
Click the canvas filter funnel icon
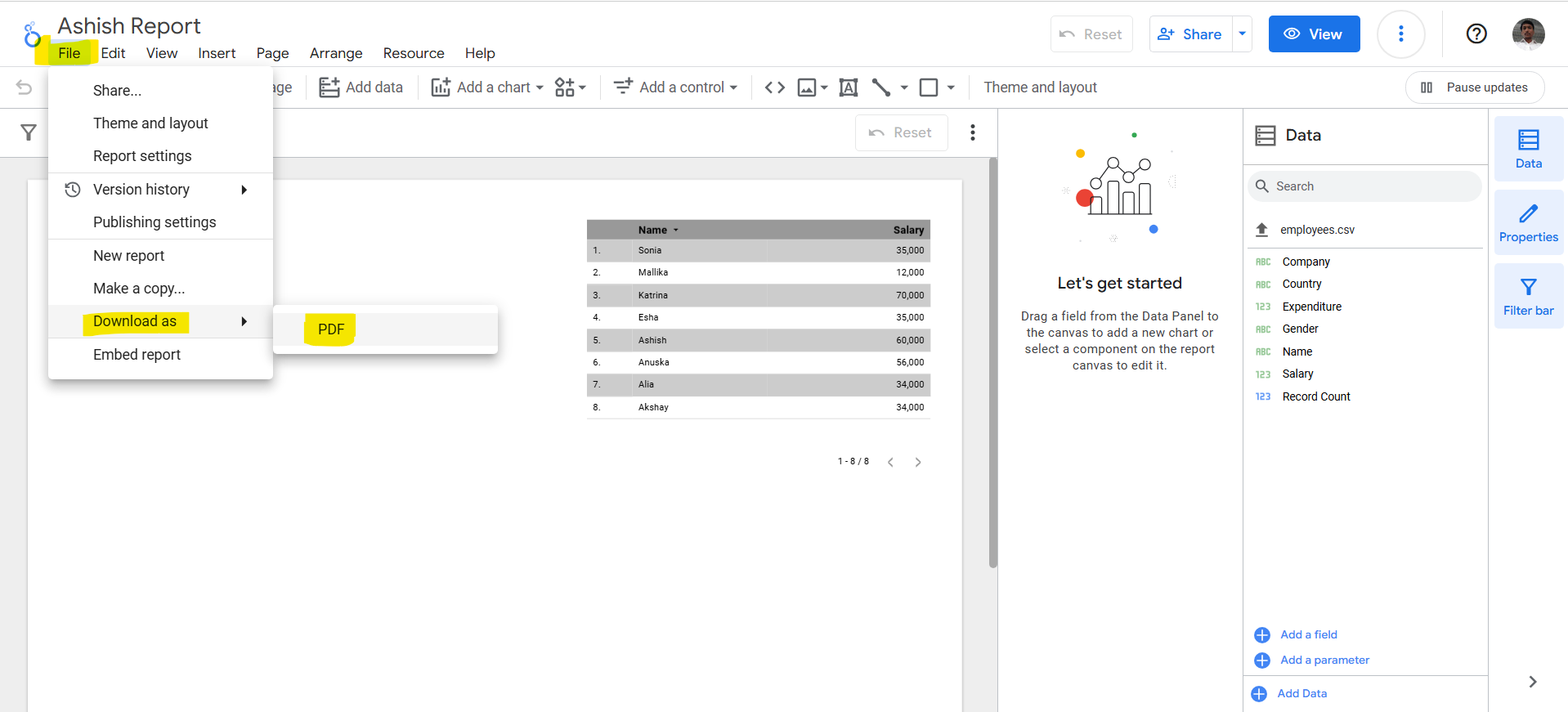coord(29,132)
